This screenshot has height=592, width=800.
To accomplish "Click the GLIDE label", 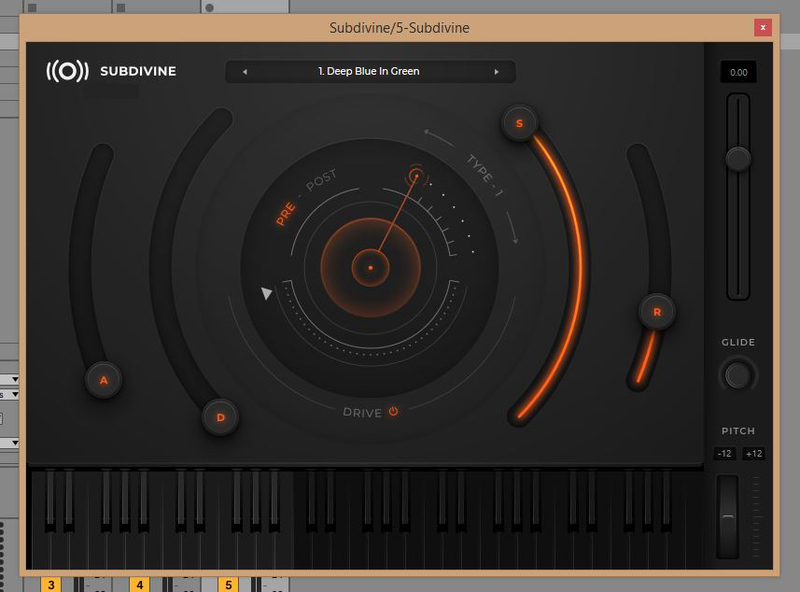I will [738, 342].
